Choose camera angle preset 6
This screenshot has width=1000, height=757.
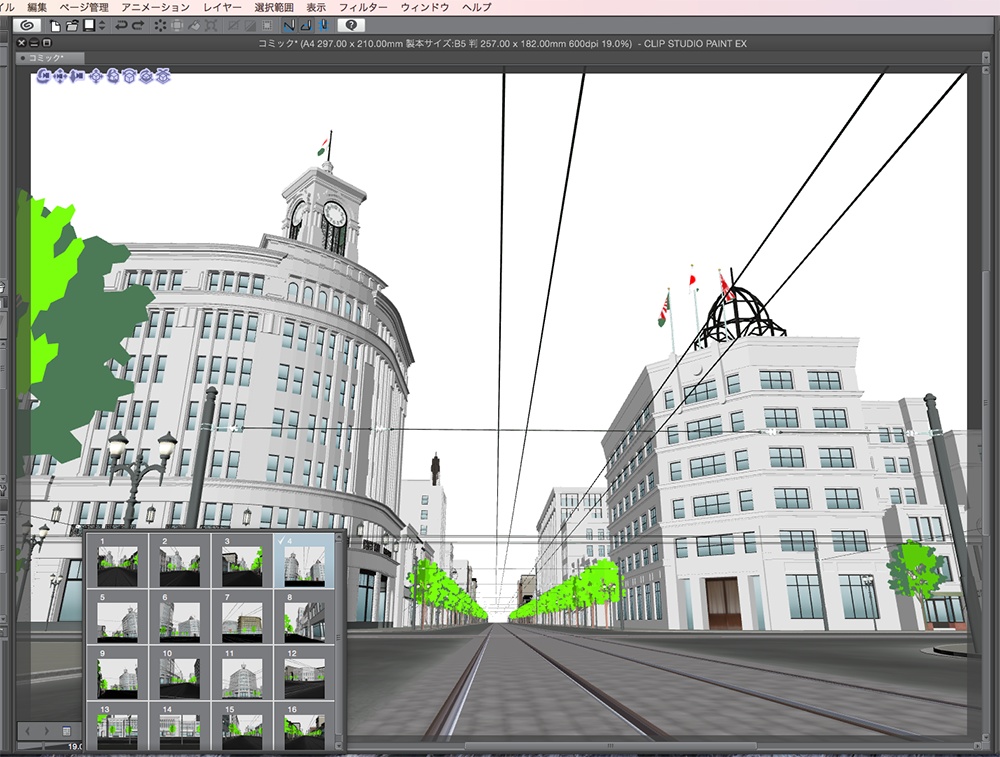coord(180,617)
